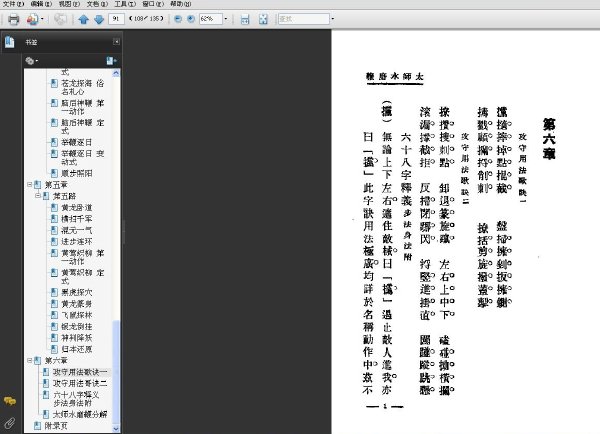The width and height of the screenshot is (600, 434).
Task: Open the find options dropdown arrow
Action: pos(333,19)
